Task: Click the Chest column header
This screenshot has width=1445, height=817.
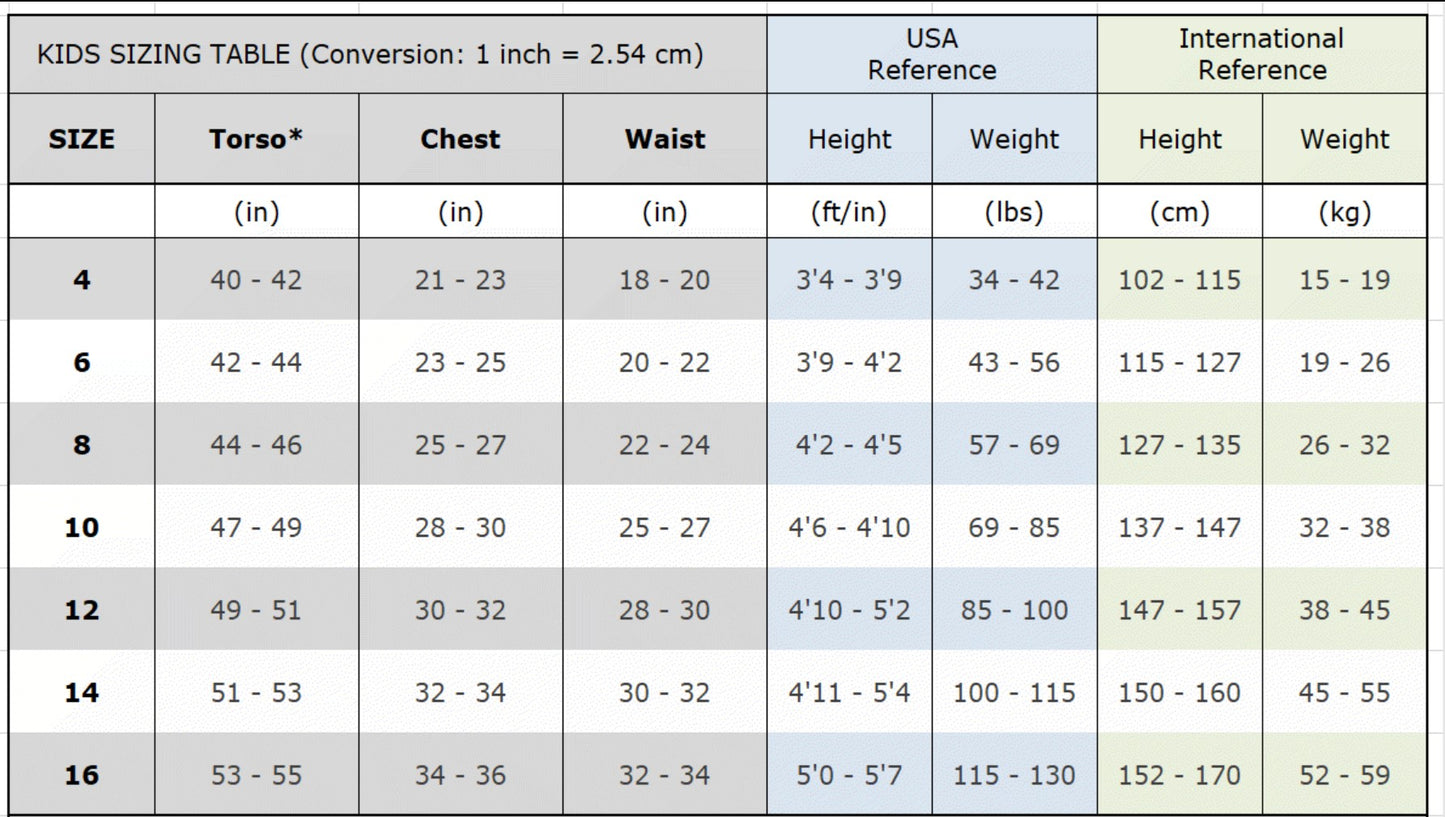Action: coord(460,139)
